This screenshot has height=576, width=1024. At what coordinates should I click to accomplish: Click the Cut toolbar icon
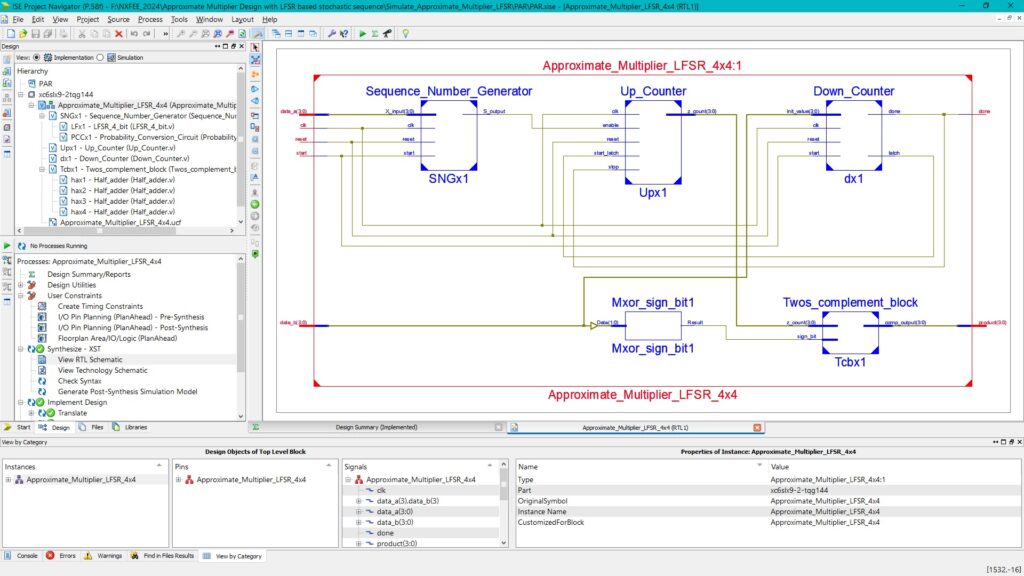(82, 31)
